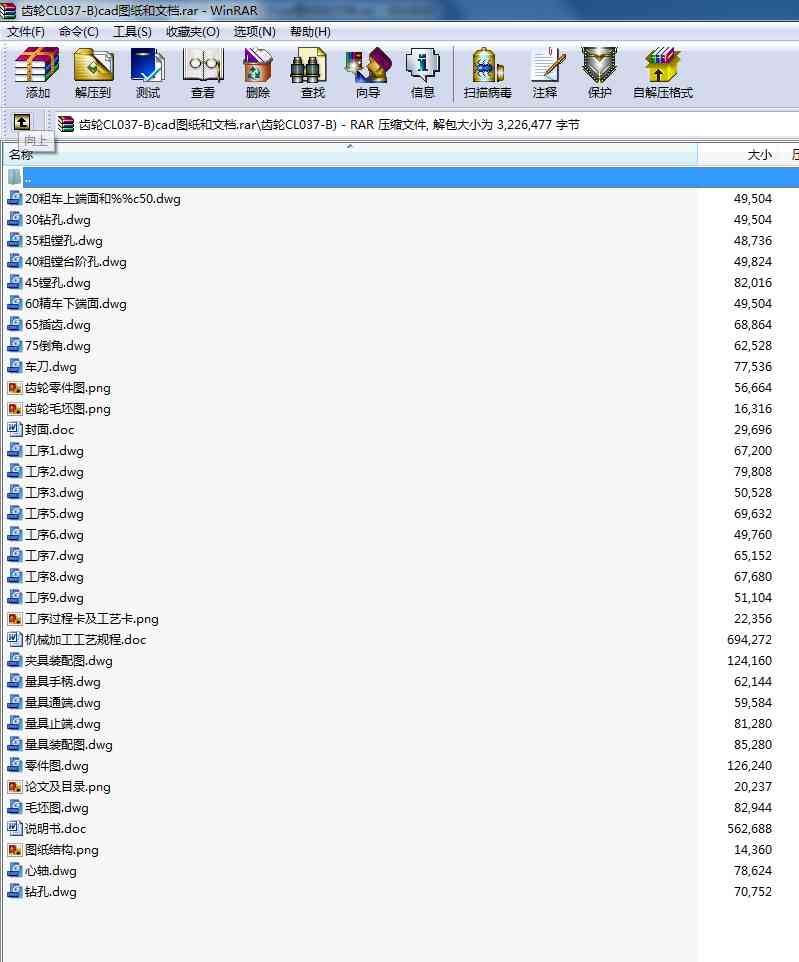Click the doc icon of 说明书.doc

coord(15,828)
